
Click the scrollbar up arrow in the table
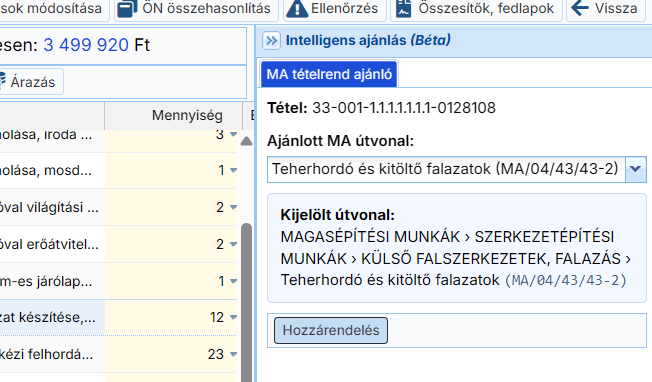click(246, 141)
